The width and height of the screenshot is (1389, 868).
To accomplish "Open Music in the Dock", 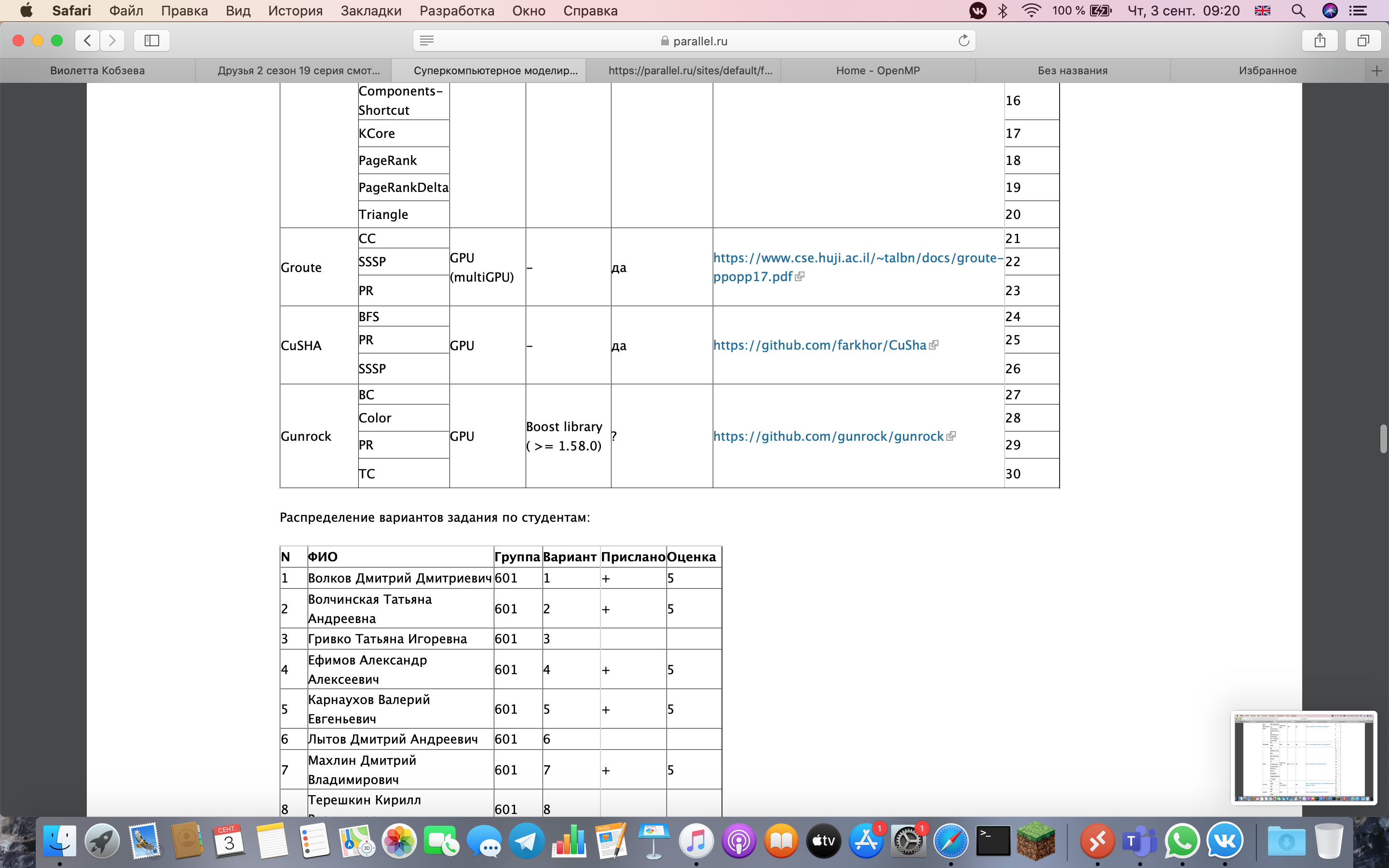I will pyautogui.click(x=696, y=841).
